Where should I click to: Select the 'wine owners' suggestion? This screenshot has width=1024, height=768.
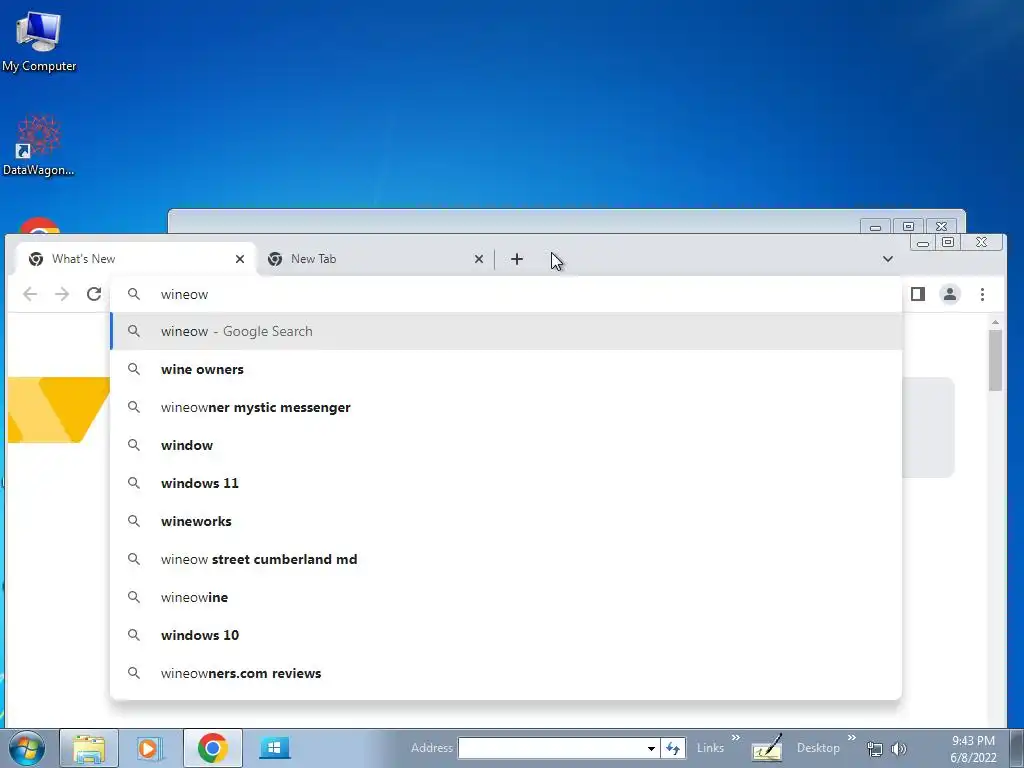506,369
